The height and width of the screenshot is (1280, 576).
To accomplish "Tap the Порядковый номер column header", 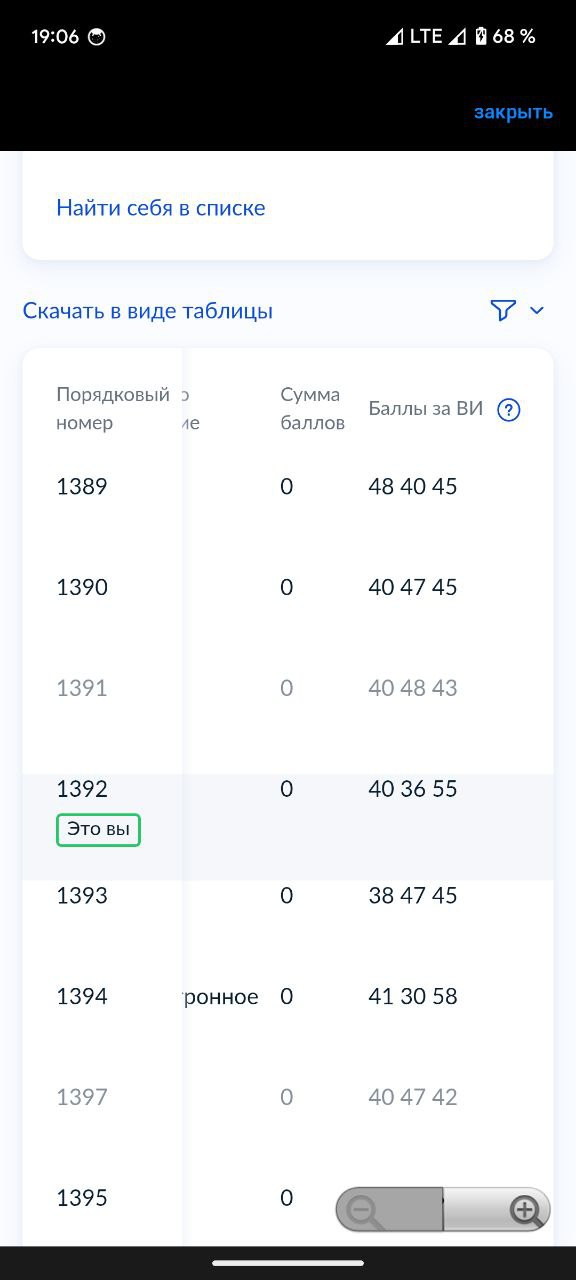I will 113,409.
